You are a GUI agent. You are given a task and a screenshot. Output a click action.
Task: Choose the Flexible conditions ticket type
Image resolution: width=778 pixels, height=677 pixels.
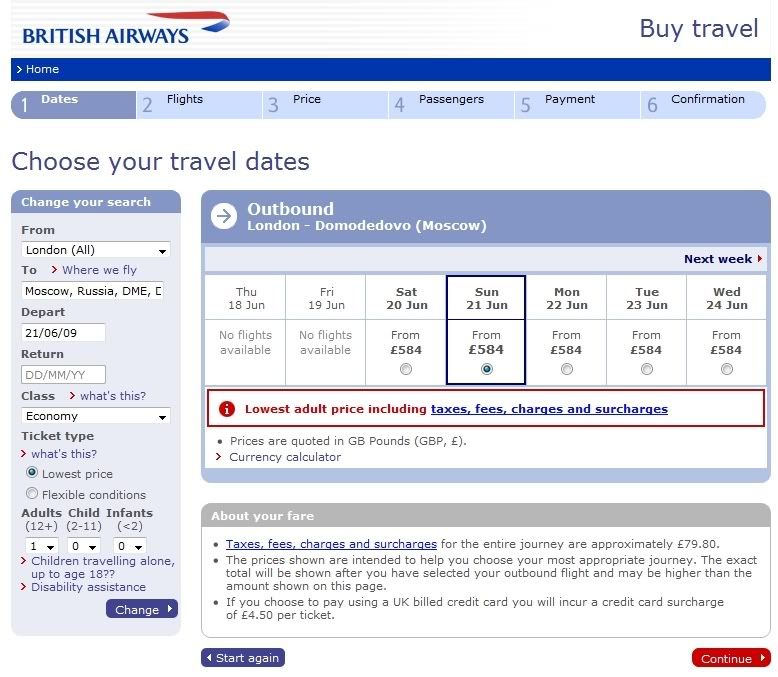coord(32,494)
